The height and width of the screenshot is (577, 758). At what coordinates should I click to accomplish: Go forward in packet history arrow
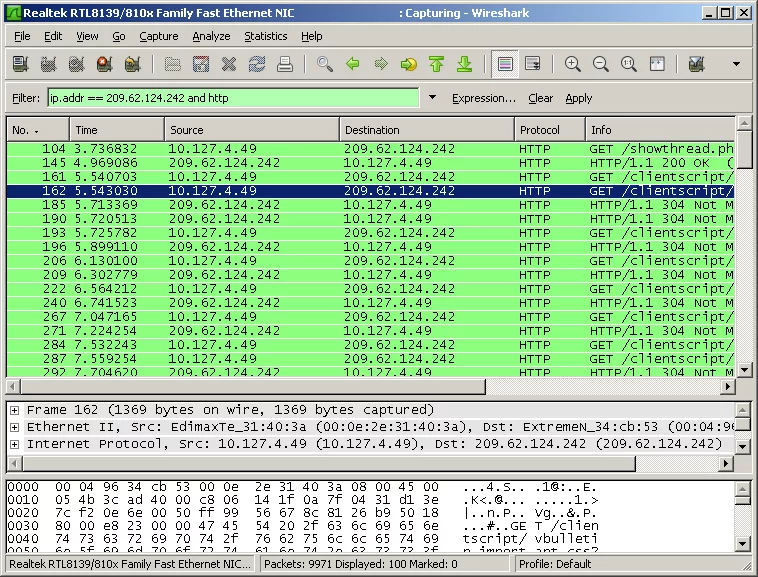(381, 64)
